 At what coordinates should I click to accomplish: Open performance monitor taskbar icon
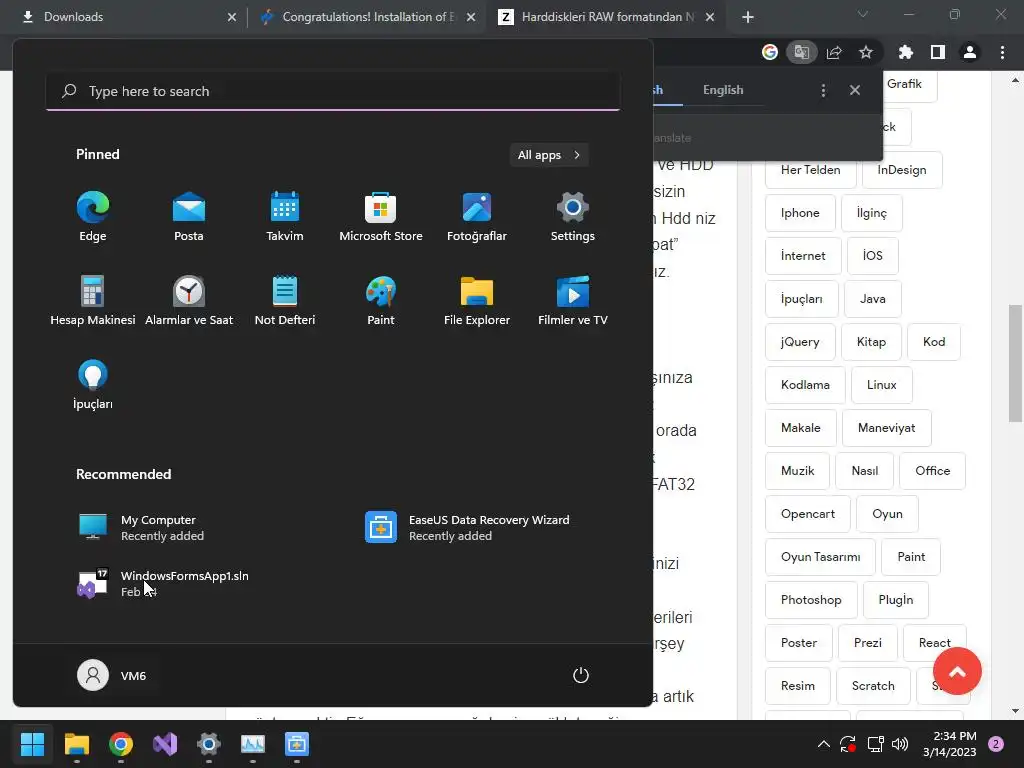pos(253,744)
